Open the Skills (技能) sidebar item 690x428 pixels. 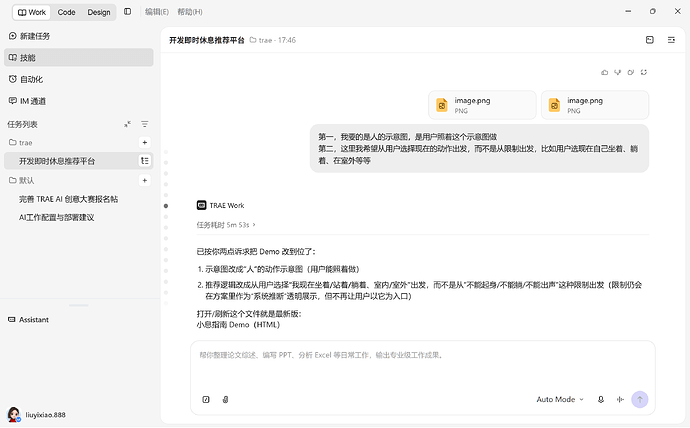[79, 58]
